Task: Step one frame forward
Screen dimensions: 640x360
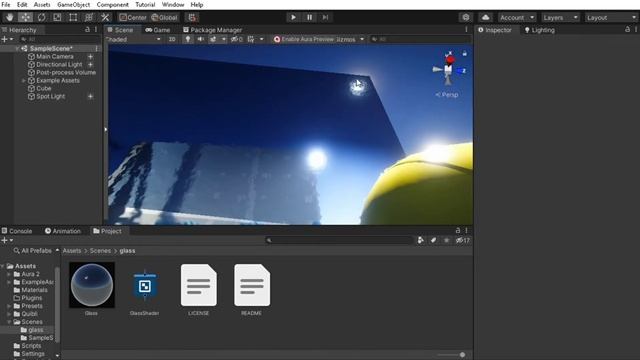Action: pos(325,17)
